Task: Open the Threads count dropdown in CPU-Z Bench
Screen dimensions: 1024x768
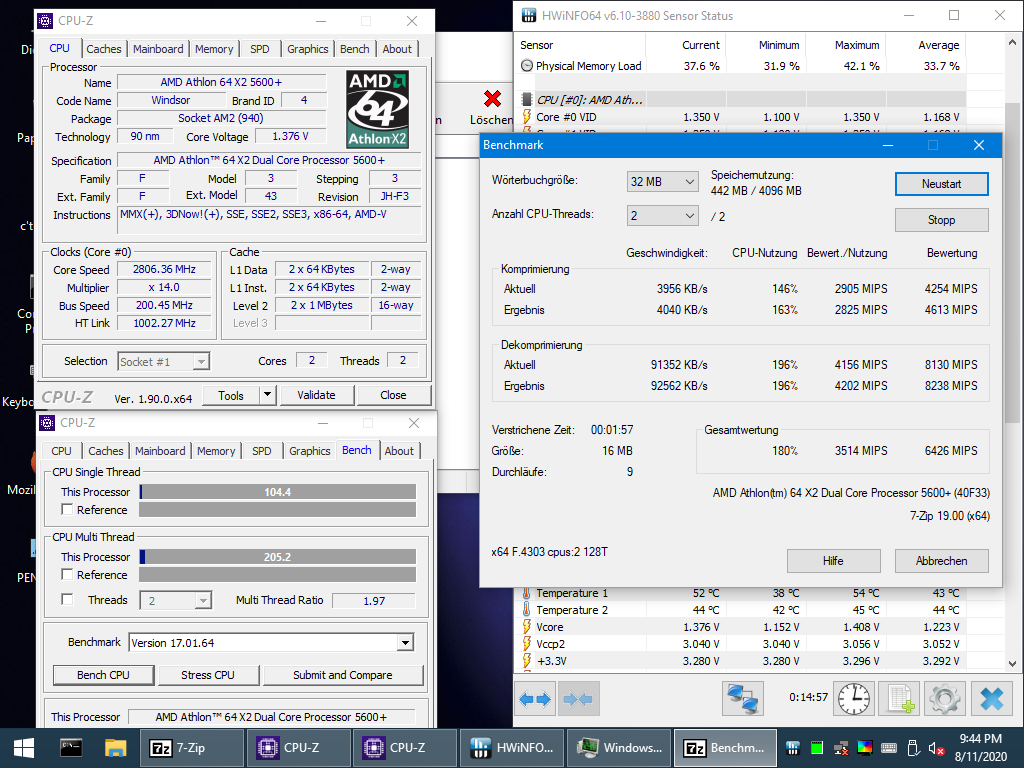Action: point(176,601)
